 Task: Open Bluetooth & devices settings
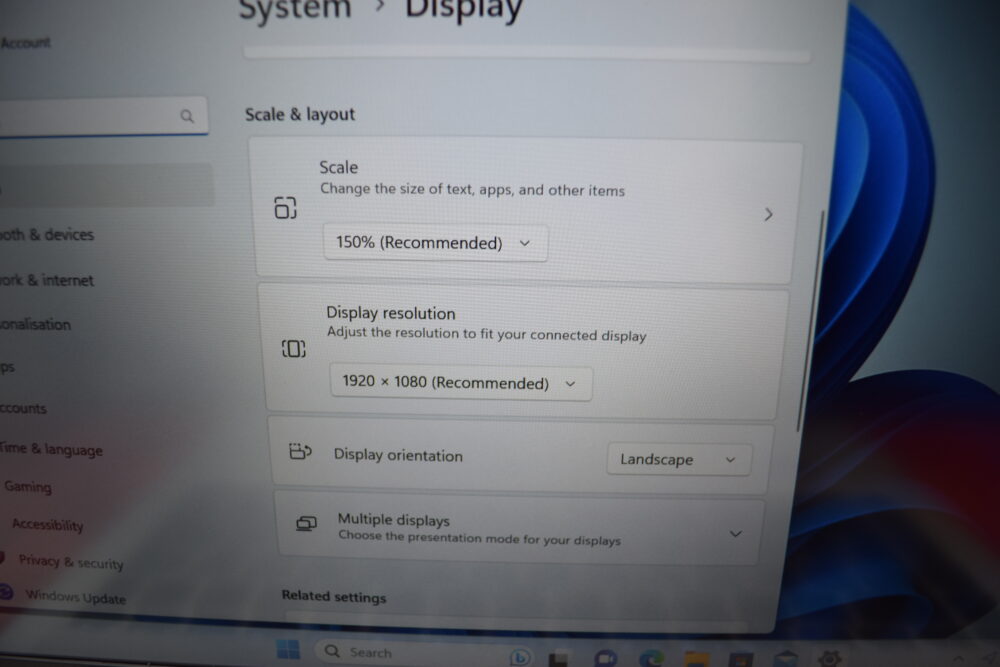pyautogui.click(x=47, y=235)
